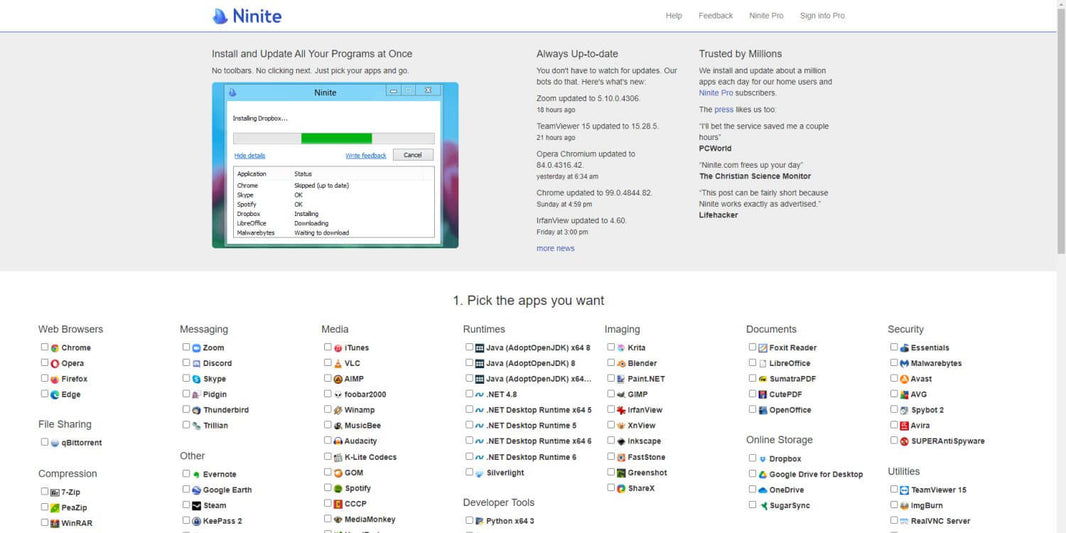Screen dimensions: 1066x533
Task: Click Sign into Pro
Action: point(823,16)
